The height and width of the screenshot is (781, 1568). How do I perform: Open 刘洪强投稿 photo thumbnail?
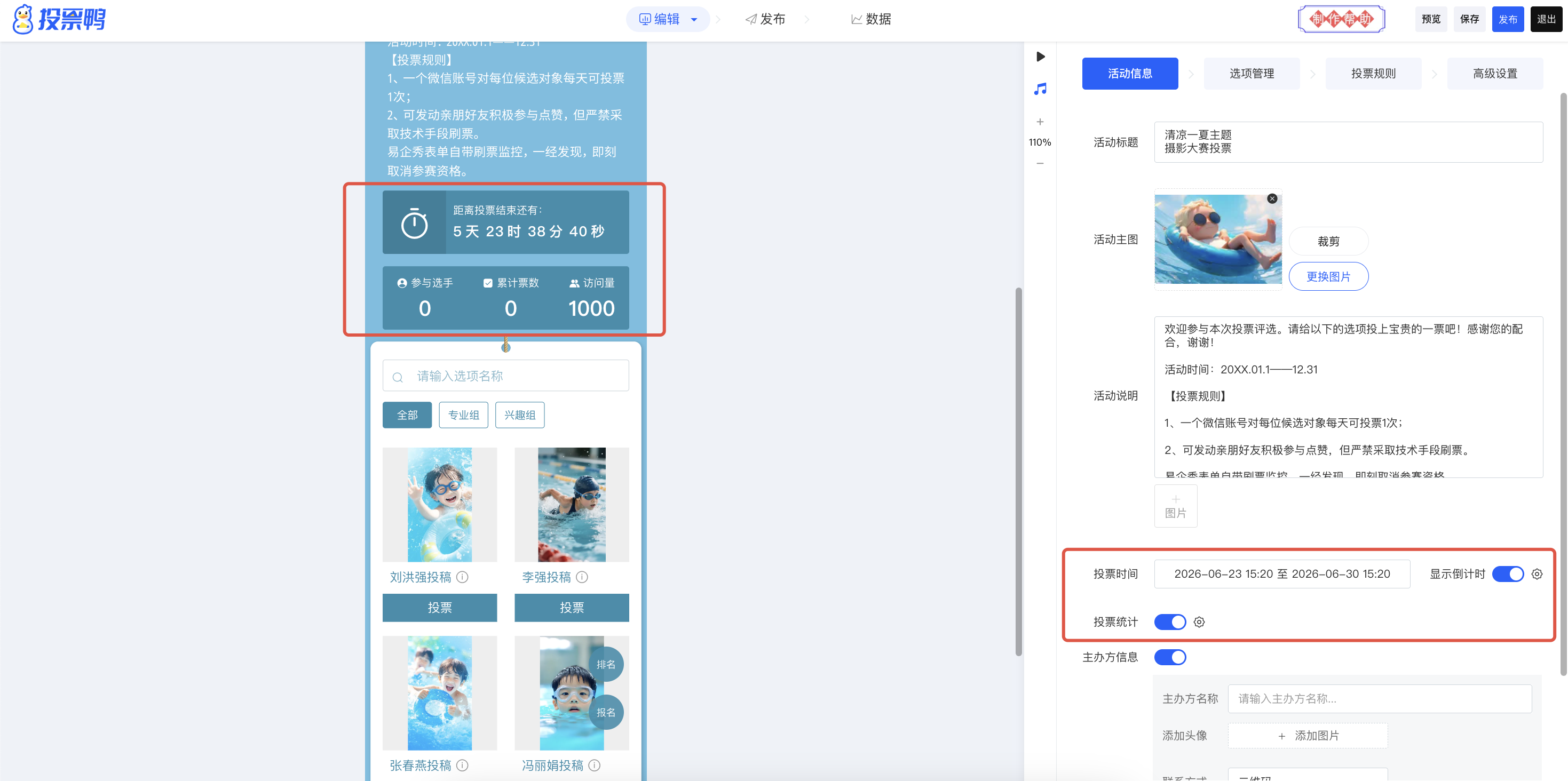coord(439,505)
